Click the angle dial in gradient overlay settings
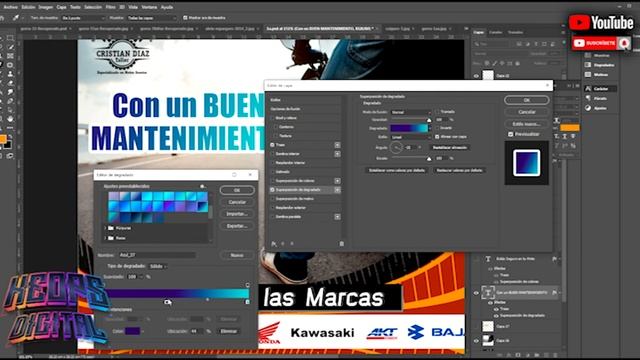Image resolution: width=640 pixels, height=360 pixels. (396, 147)
